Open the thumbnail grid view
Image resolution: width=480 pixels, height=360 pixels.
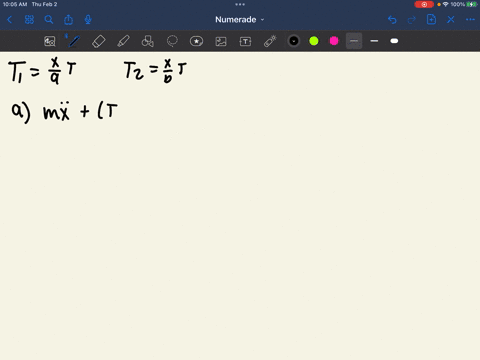point(29,20)
